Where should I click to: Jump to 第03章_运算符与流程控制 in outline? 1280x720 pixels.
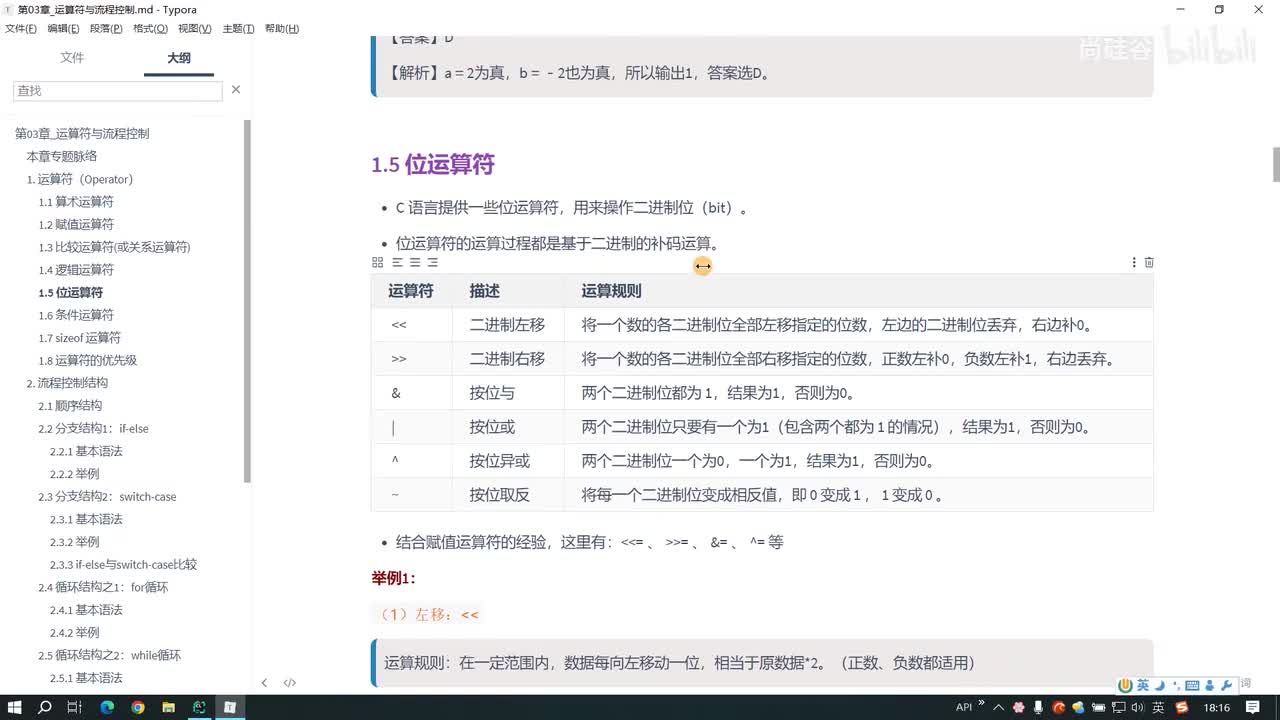(x=82, y=134)
